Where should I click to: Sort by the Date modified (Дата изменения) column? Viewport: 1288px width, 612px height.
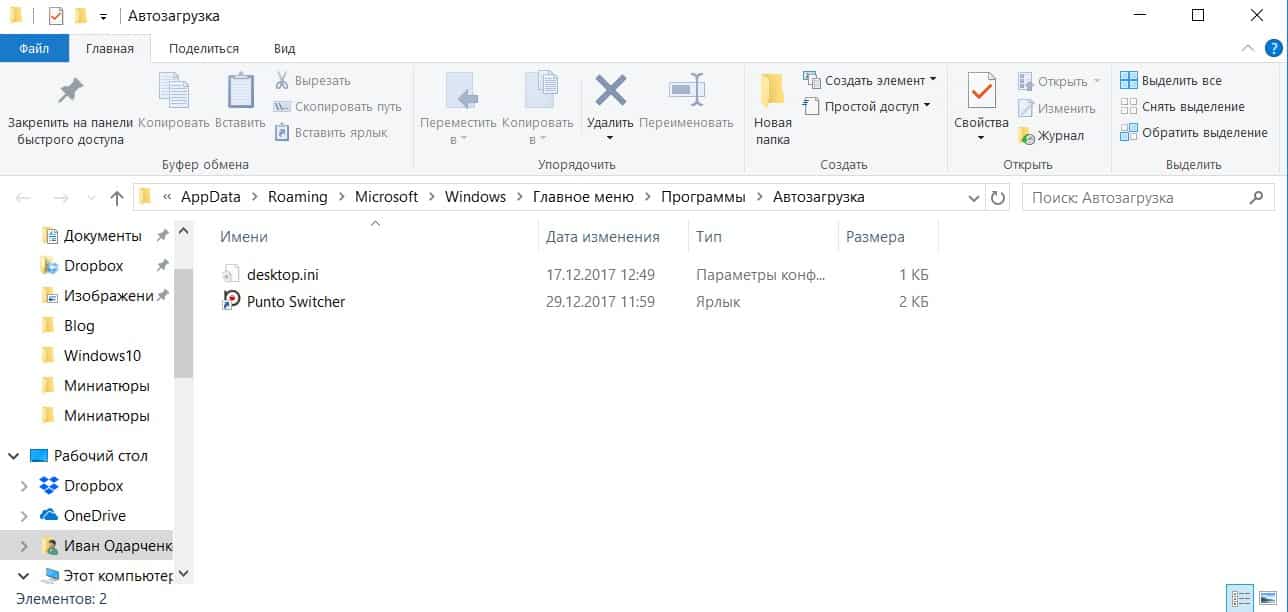tap(602, 237)
